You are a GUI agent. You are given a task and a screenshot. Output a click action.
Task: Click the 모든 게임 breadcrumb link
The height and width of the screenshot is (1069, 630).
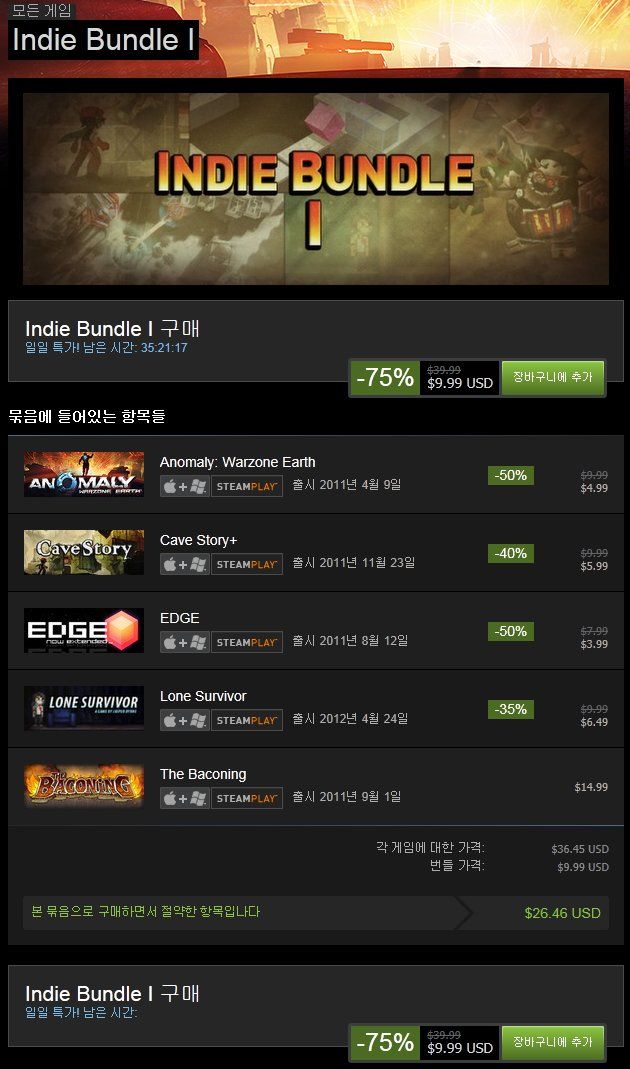click(x=42, y=10)
